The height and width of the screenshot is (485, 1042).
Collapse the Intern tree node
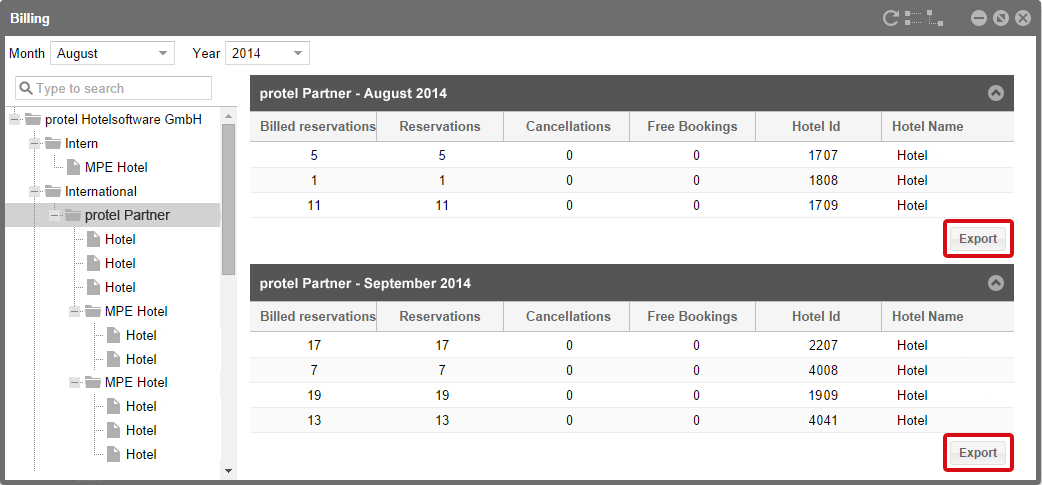pos(35,144)
